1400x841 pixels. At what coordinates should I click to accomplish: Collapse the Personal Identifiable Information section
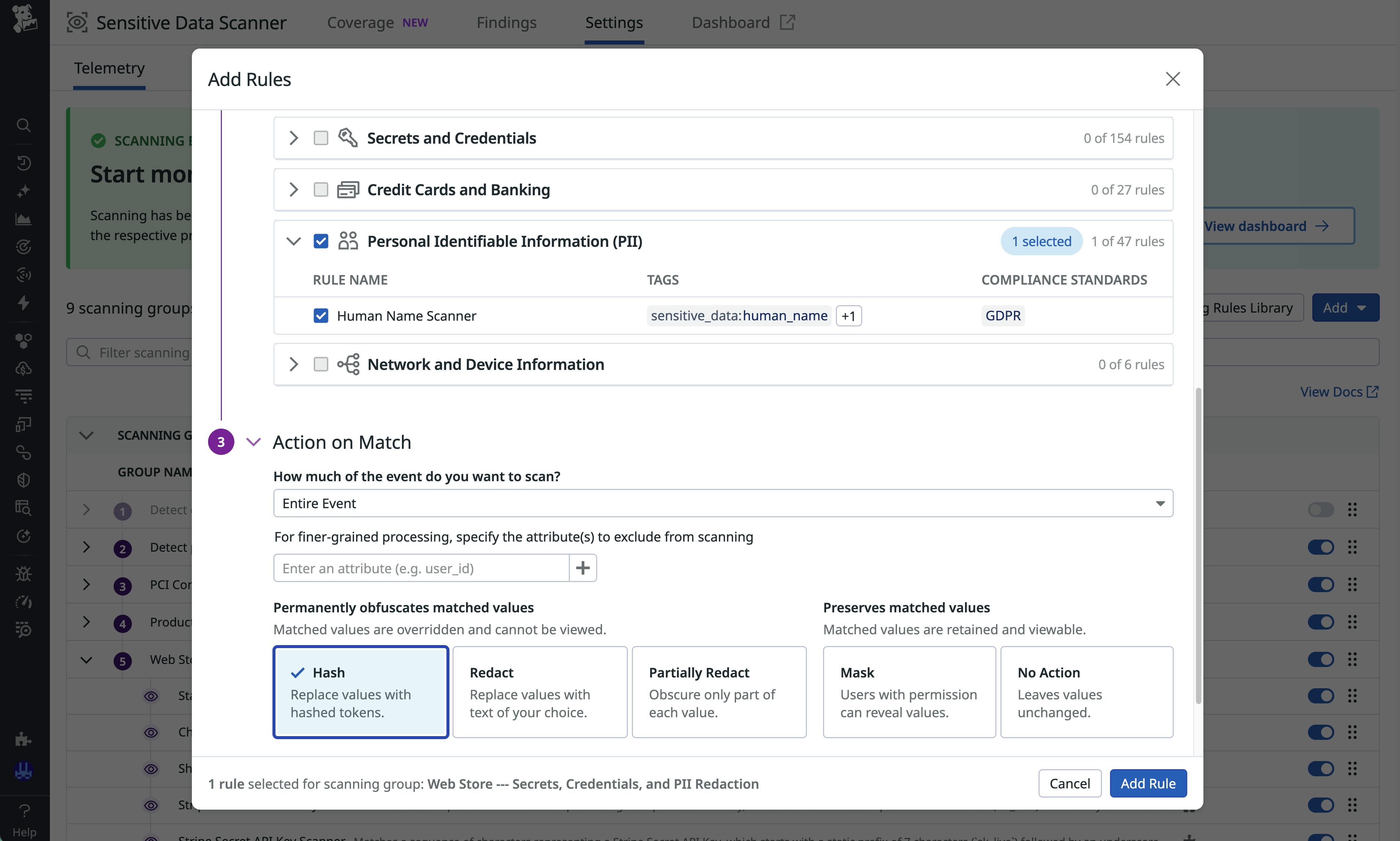[x=293, y=241]
